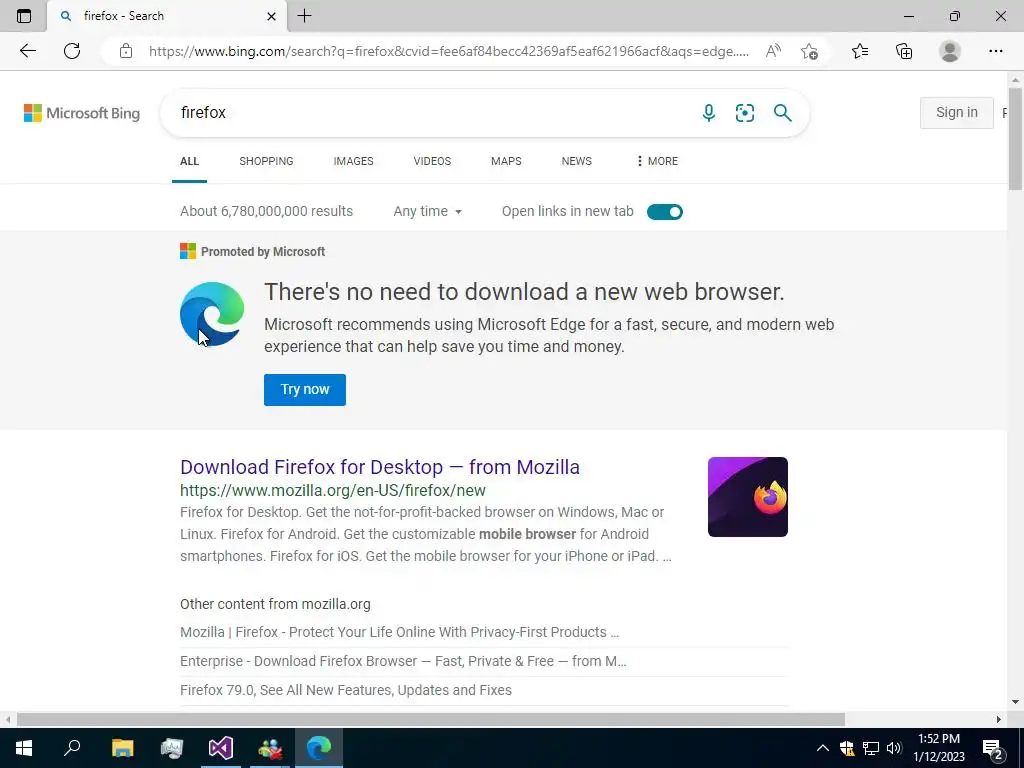The width and height of the screenshot is (1024, 768).
Task: Open the tab actions menu icon
Action: [24, 16]
